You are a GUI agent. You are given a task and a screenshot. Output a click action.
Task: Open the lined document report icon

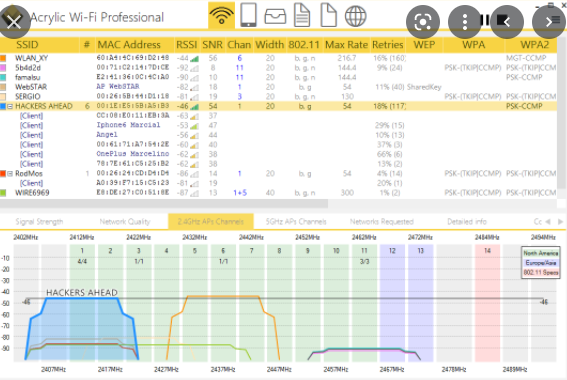click(302, 15)
